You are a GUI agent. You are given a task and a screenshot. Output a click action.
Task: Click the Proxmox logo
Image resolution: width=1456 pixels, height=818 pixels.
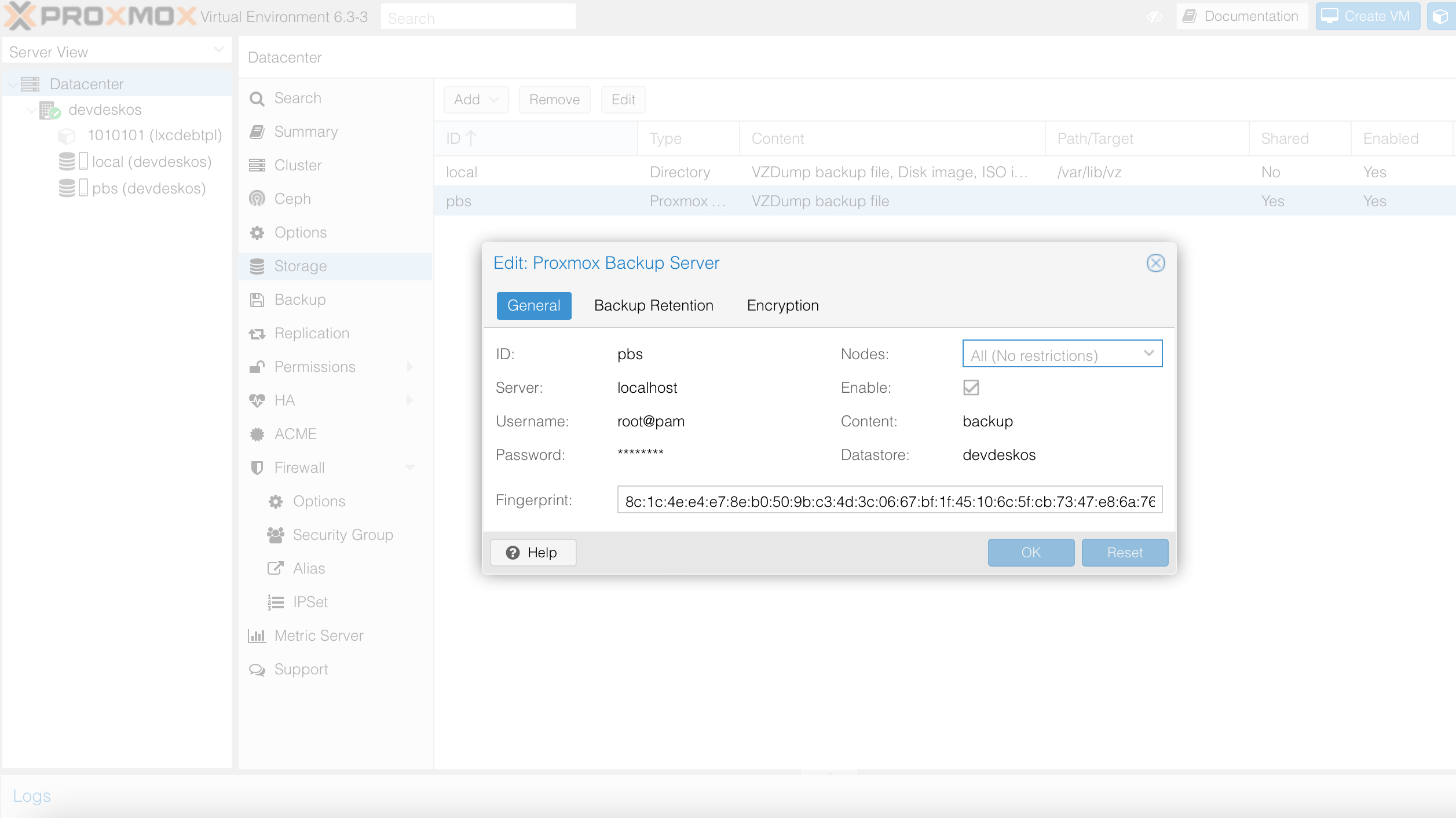coord(100,16)
